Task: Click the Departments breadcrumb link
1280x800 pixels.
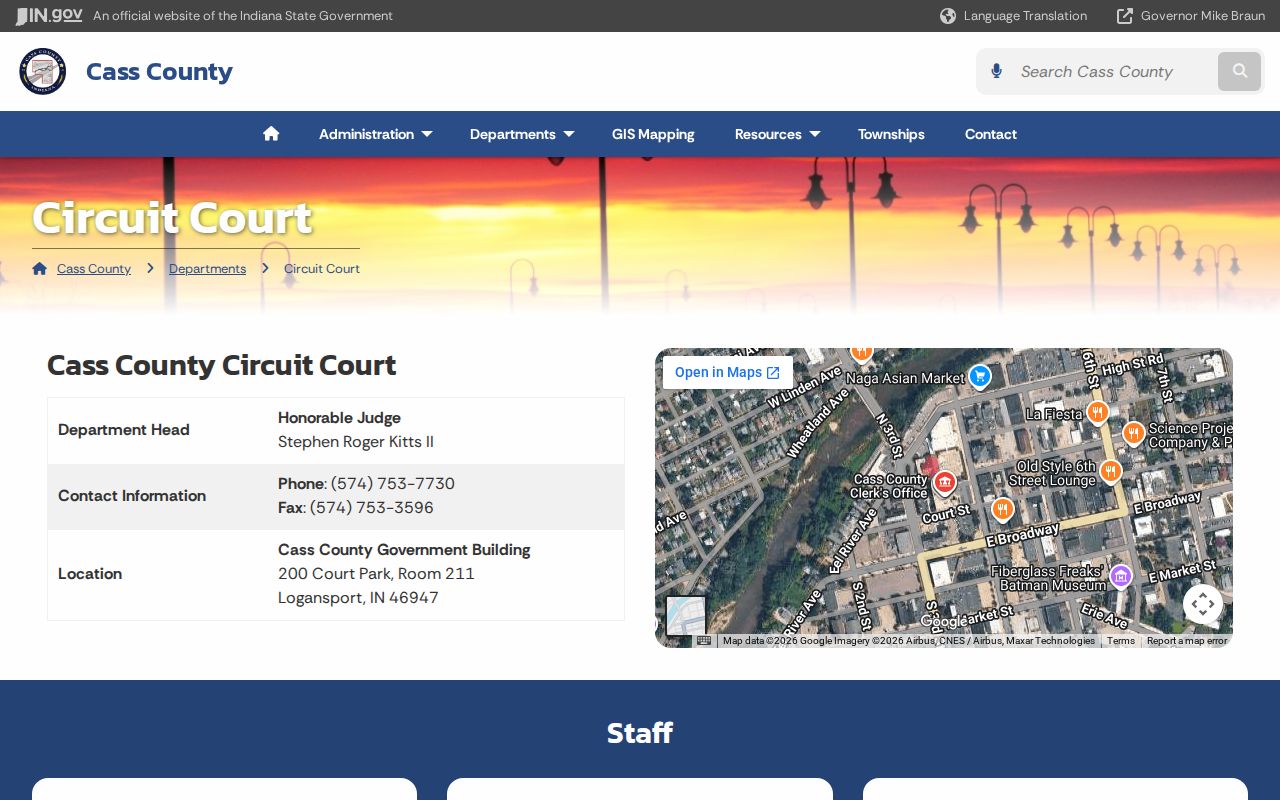Action: coord(207,269)
